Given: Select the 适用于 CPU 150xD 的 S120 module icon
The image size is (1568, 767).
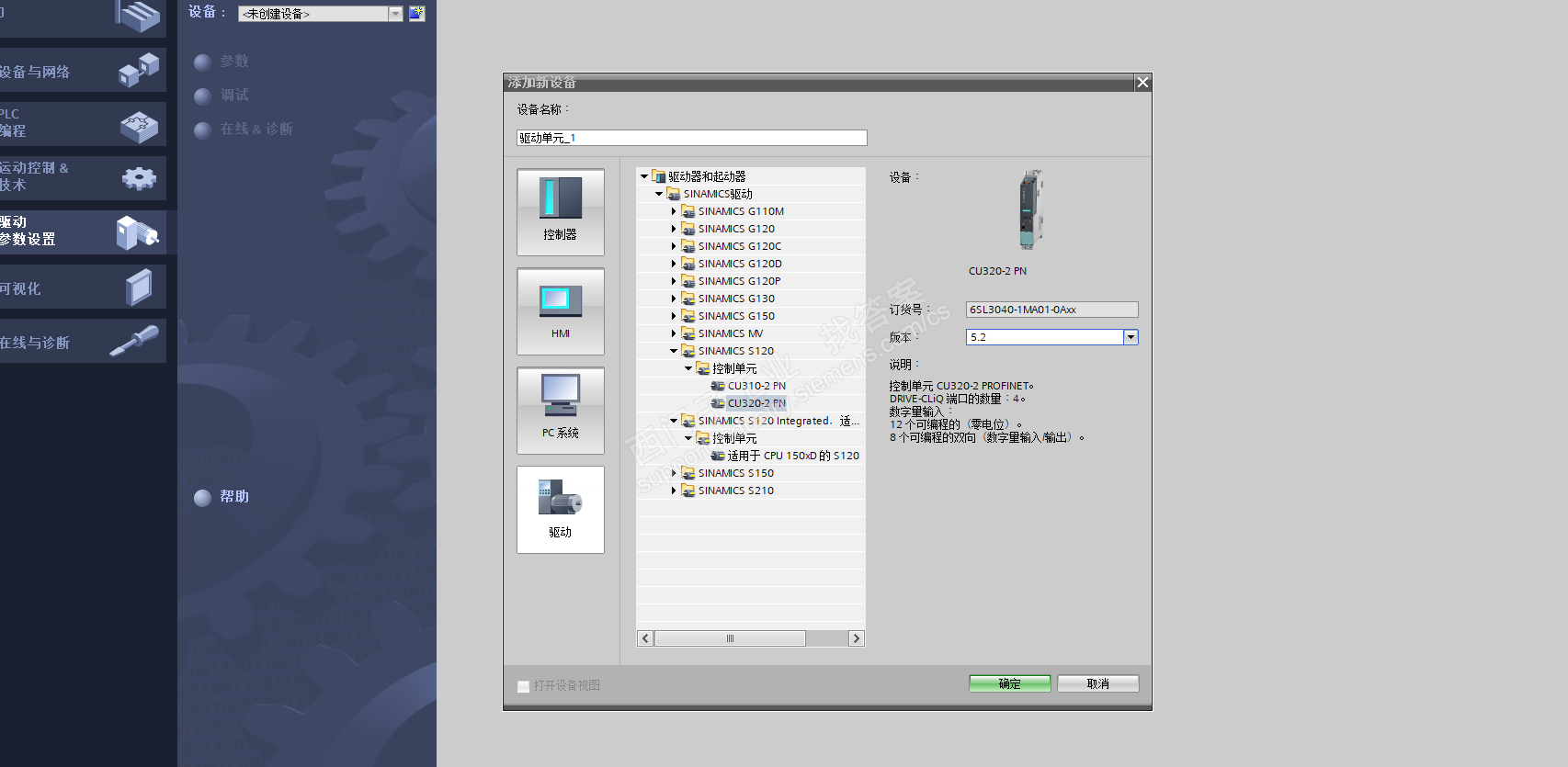Looking at the screenshot, I should pos(718,456).
